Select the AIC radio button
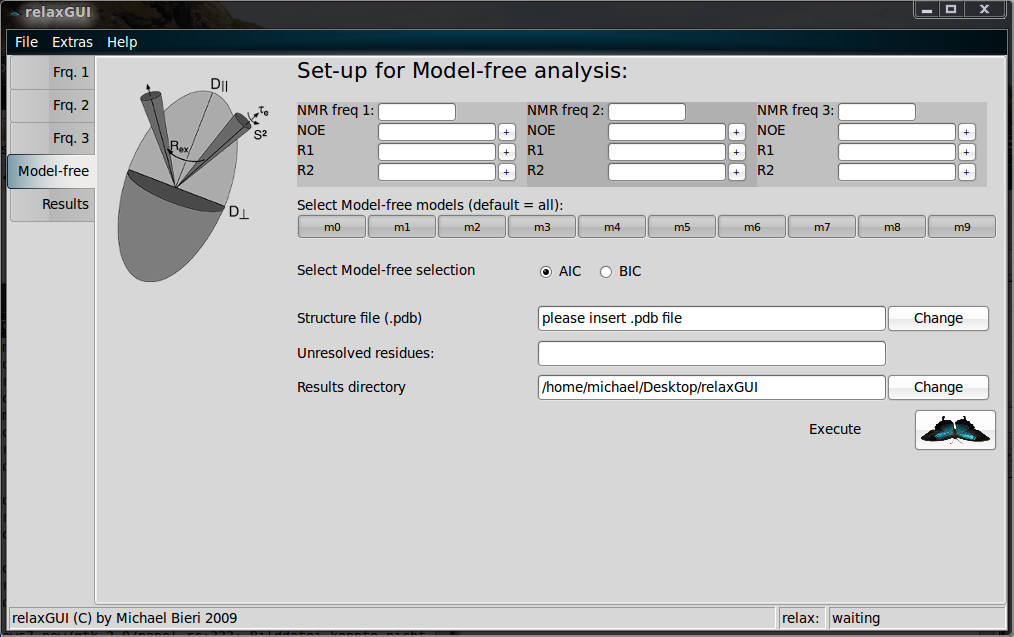The height and width of the screenshot is (637, 1014). [546, 271]
